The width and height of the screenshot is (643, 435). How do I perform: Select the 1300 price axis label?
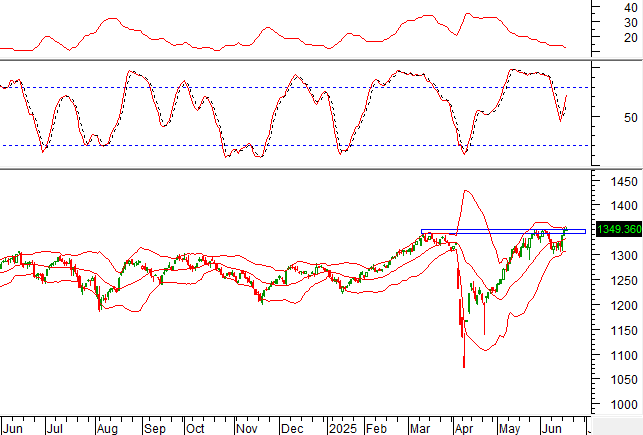(624, 255)
